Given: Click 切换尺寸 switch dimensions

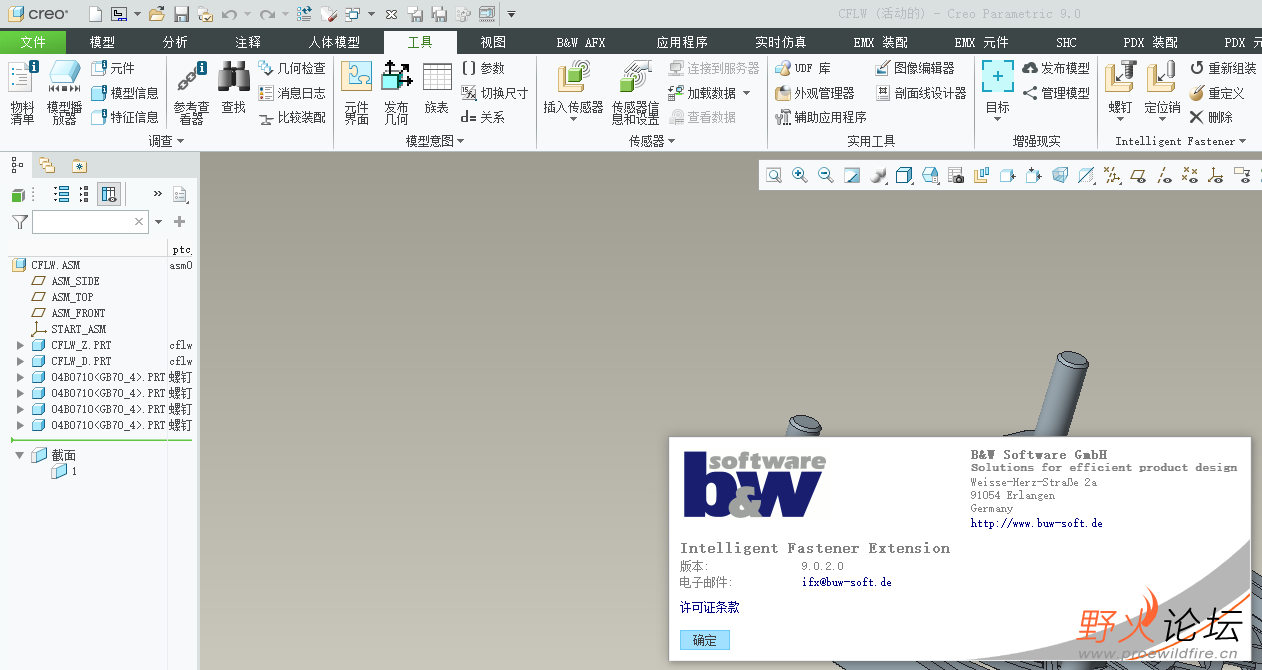Looking at the screenshot, I should coord(494,93).
